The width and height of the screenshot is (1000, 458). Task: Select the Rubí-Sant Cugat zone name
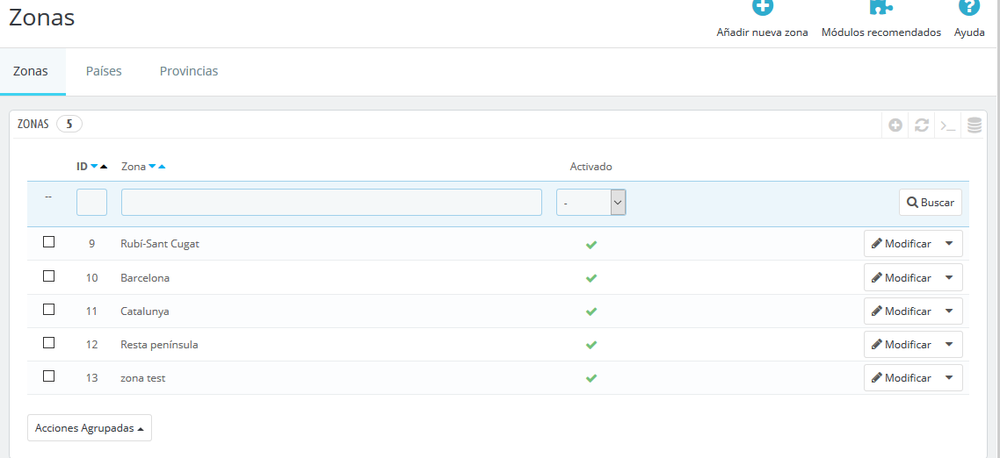tap(159, 244)
